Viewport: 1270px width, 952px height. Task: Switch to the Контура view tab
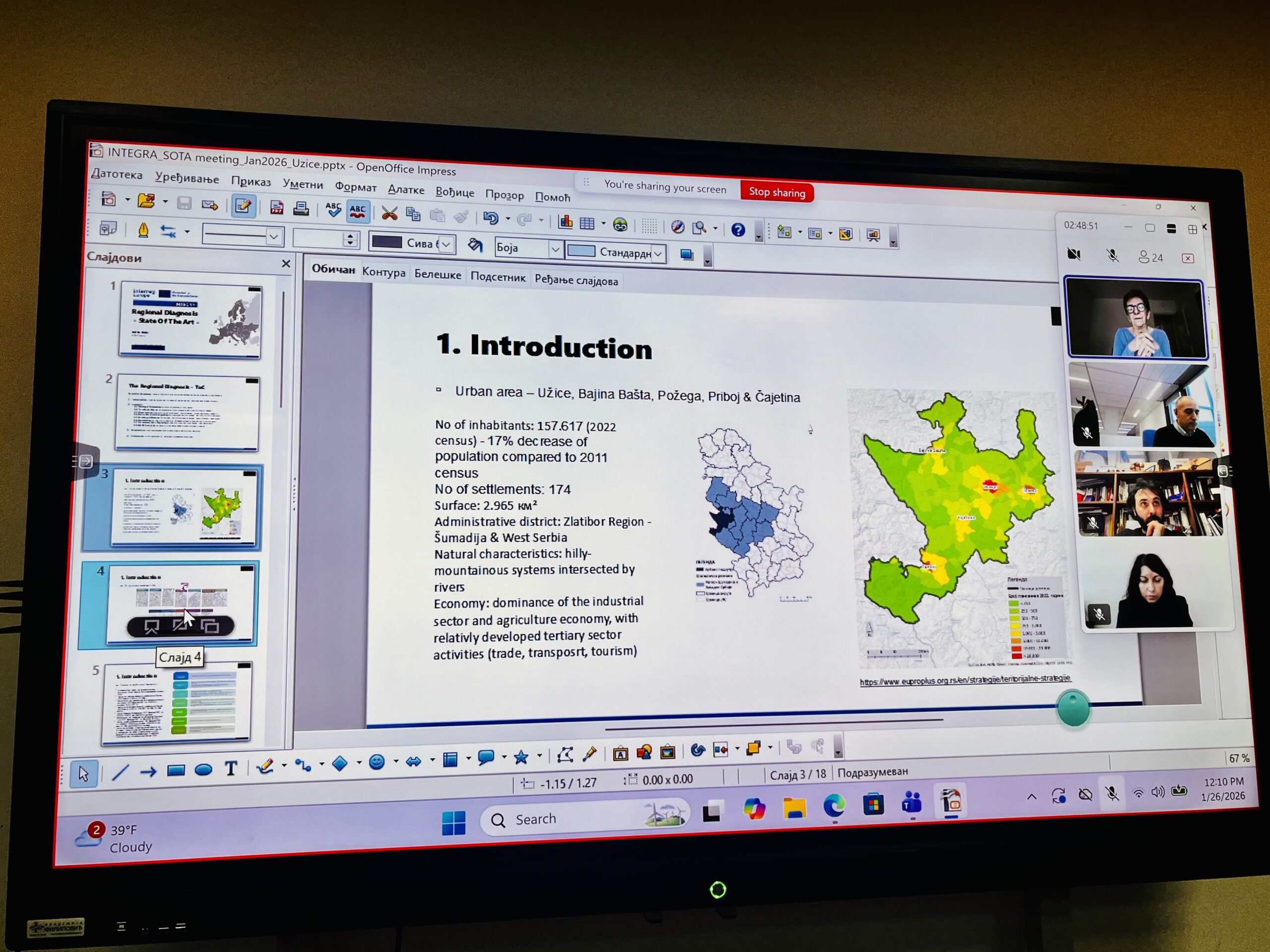(x=383, y=273)
